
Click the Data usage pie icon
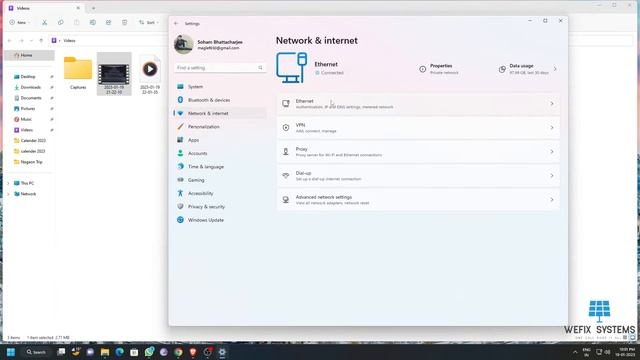point(502,69)
